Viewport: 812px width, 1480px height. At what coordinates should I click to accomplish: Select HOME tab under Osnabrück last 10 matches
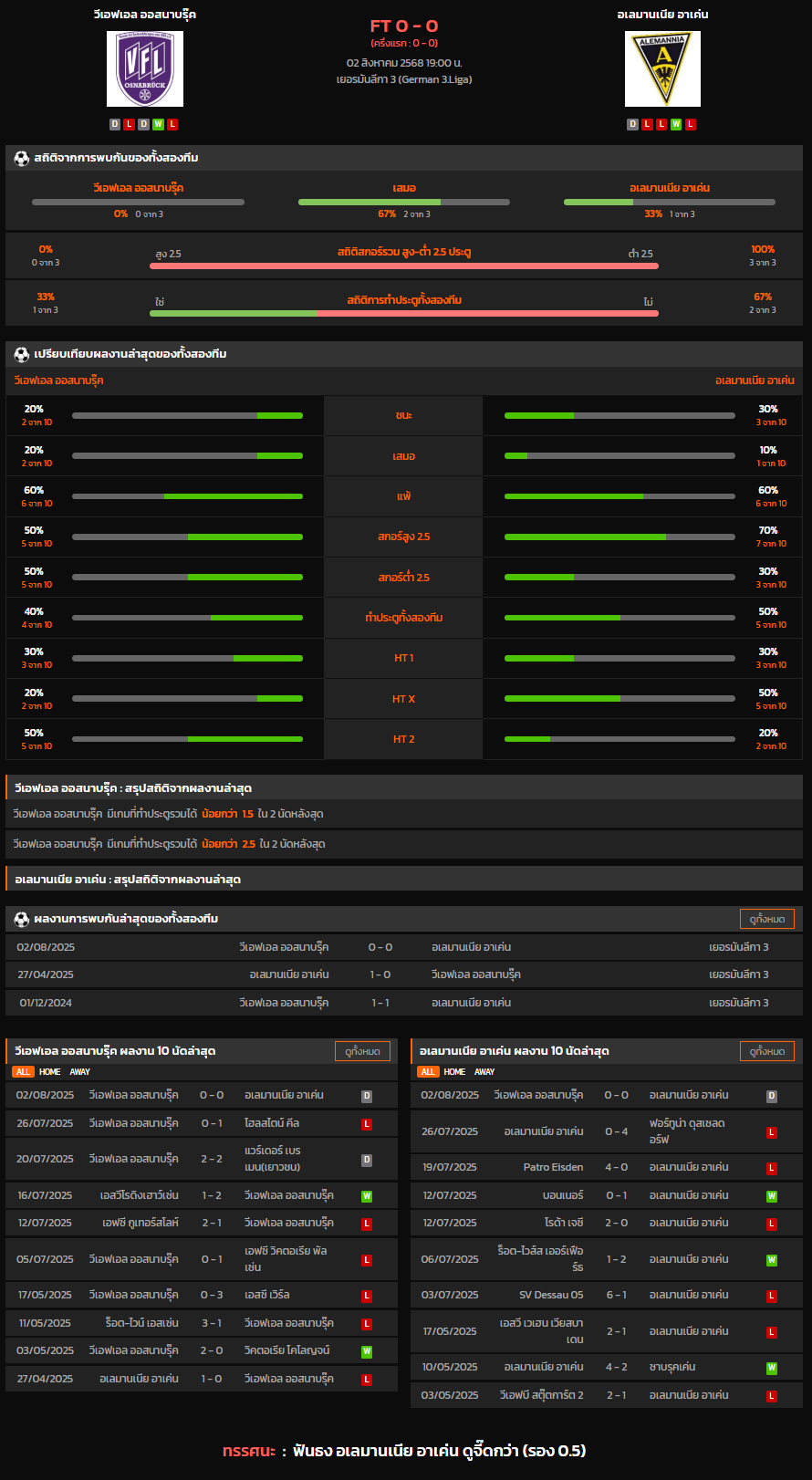[50, 1072]
